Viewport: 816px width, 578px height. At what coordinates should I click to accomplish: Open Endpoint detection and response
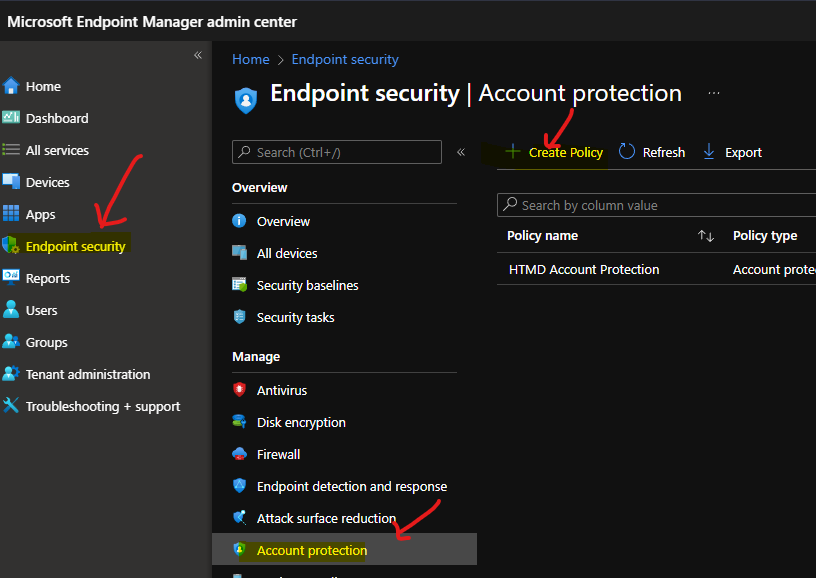352,486
